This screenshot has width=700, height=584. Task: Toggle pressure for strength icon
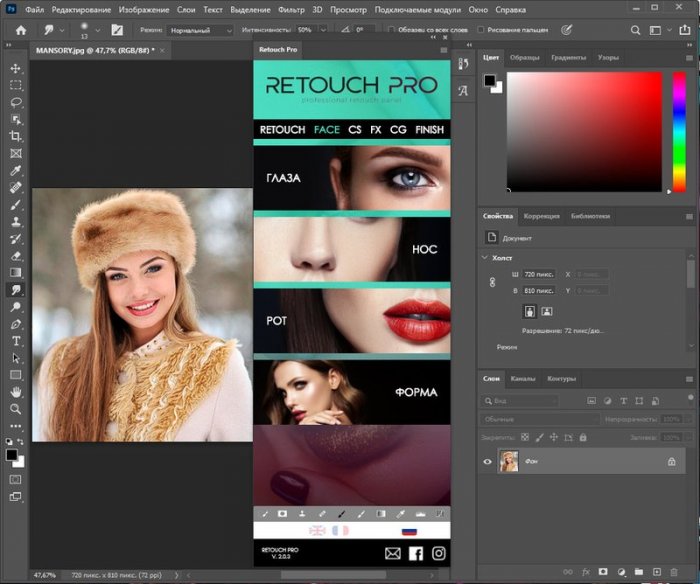click(x=567, y=30)
